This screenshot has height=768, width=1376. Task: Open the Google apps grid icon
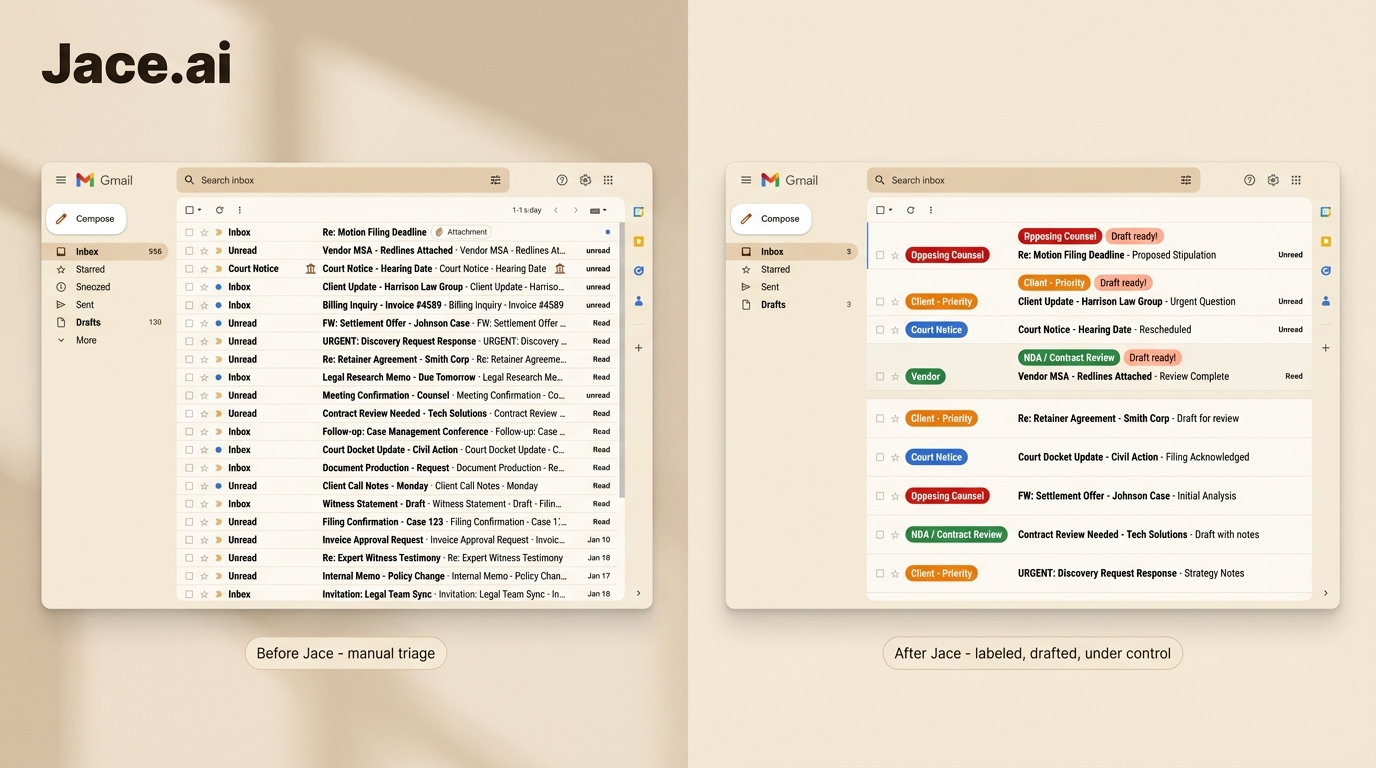point(608,180)
